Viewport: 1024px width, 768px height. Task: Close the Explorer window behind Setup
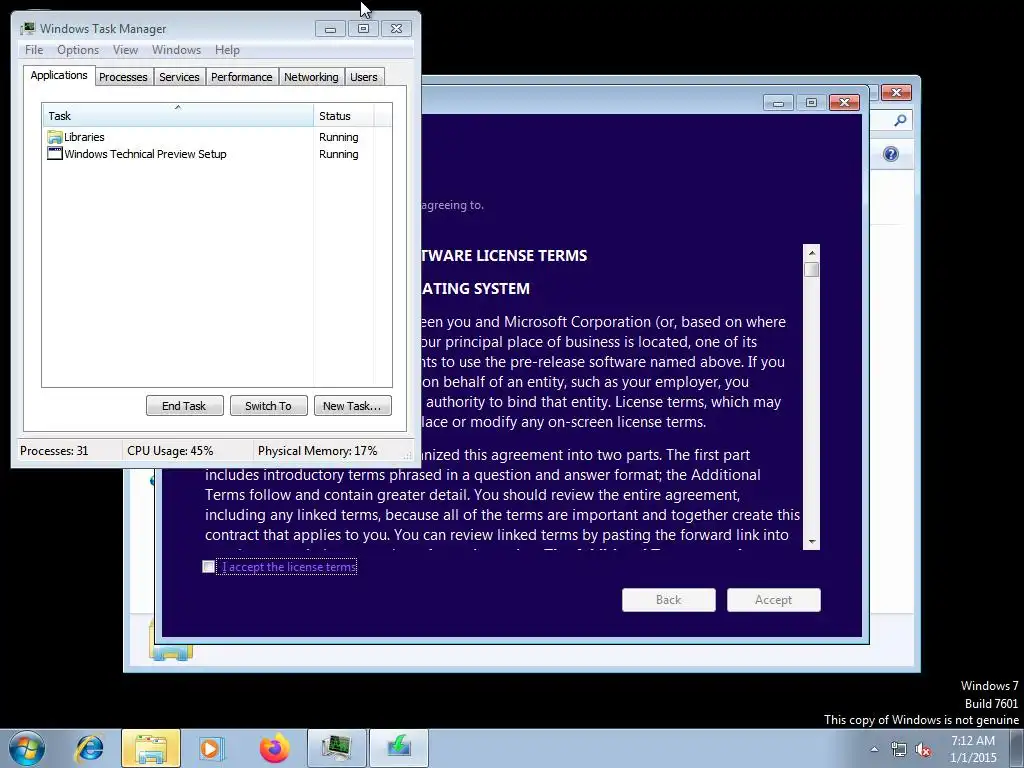click(x=896, y=93)
